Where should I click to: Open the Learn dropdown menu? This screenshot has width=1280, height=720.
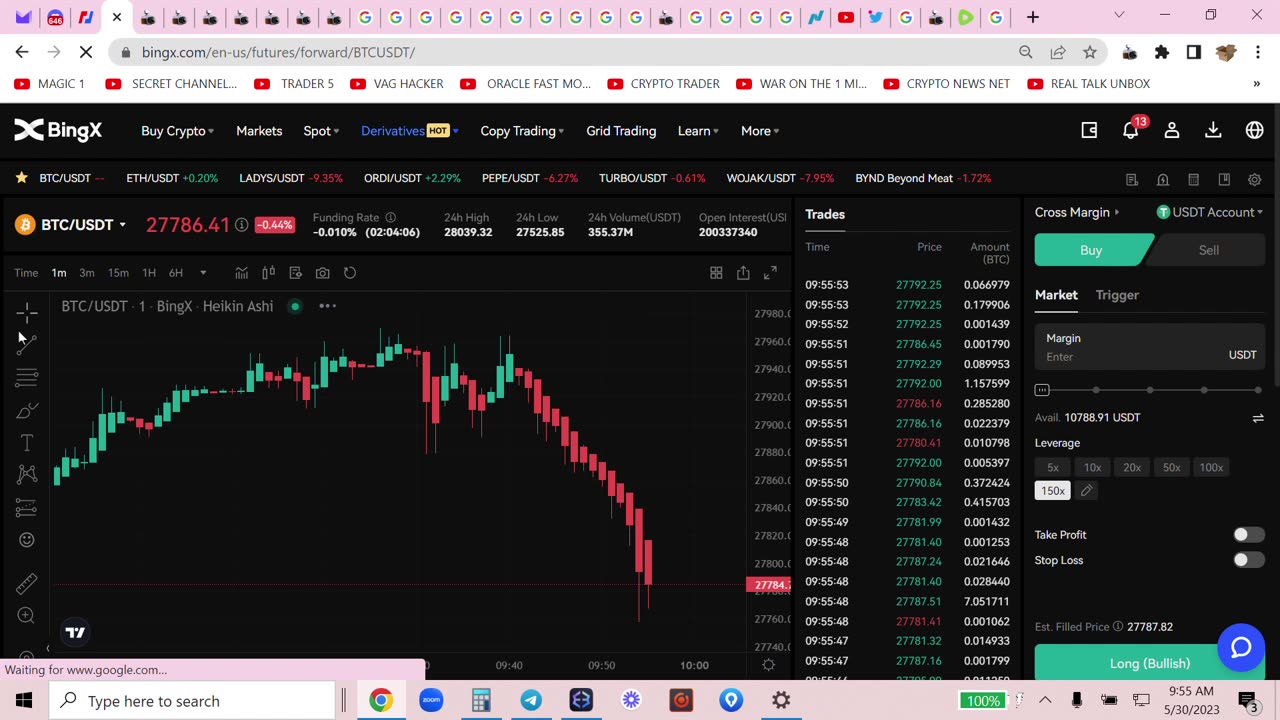(x=698, y=131)
